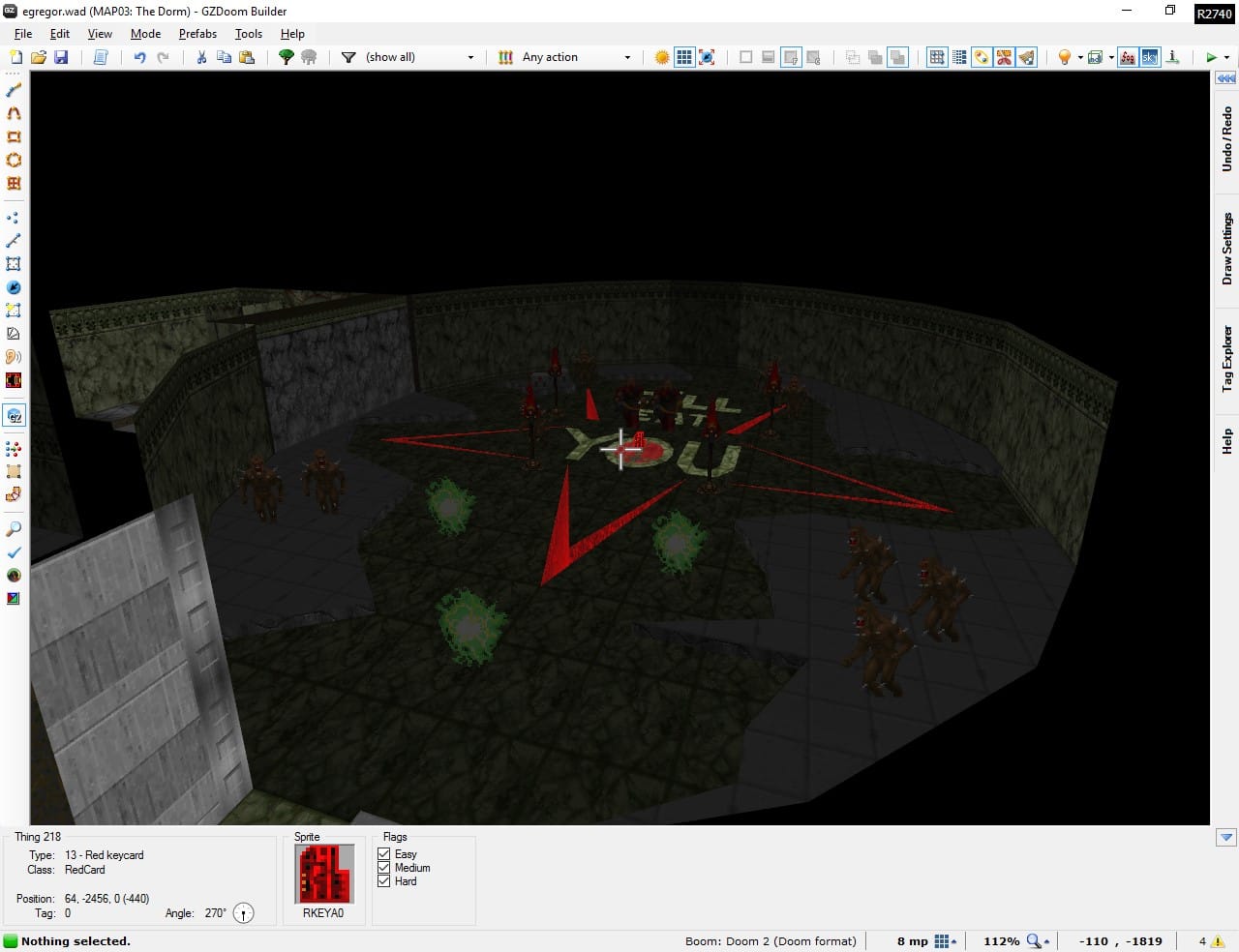Click the center-view target icon
The height and width of the screenshot is (952, 1239).
(x=708, y=57)
